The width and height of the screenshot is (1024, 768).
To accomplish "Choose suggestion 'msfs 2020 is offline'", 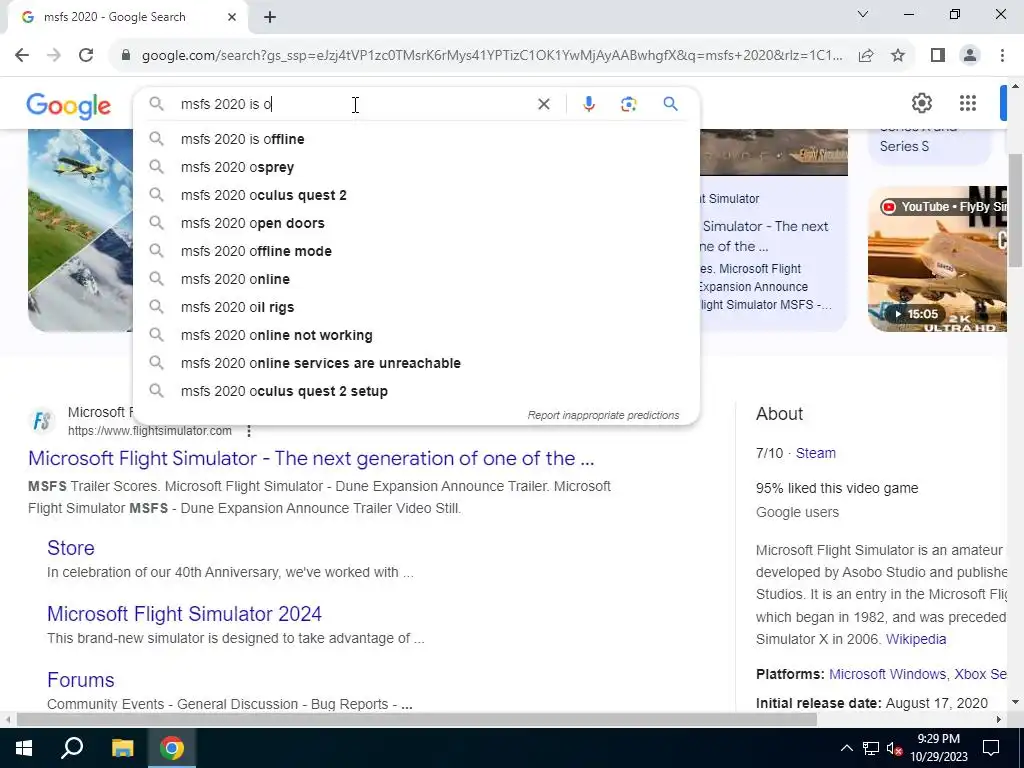I will tap(416, 139).
